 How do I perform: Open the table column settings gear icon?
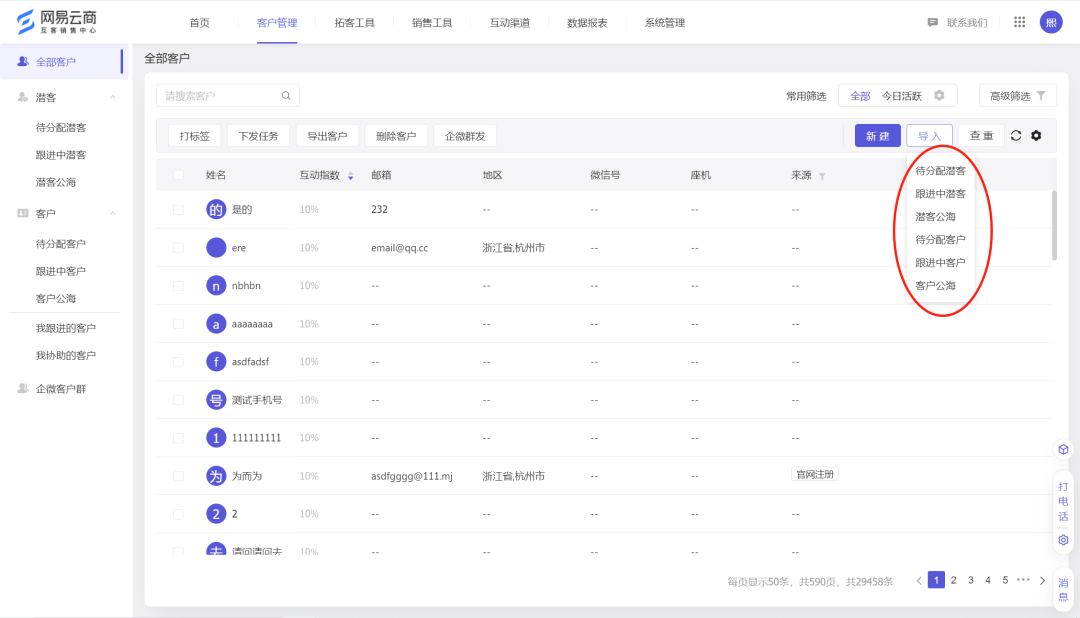tap(1037, 135)
